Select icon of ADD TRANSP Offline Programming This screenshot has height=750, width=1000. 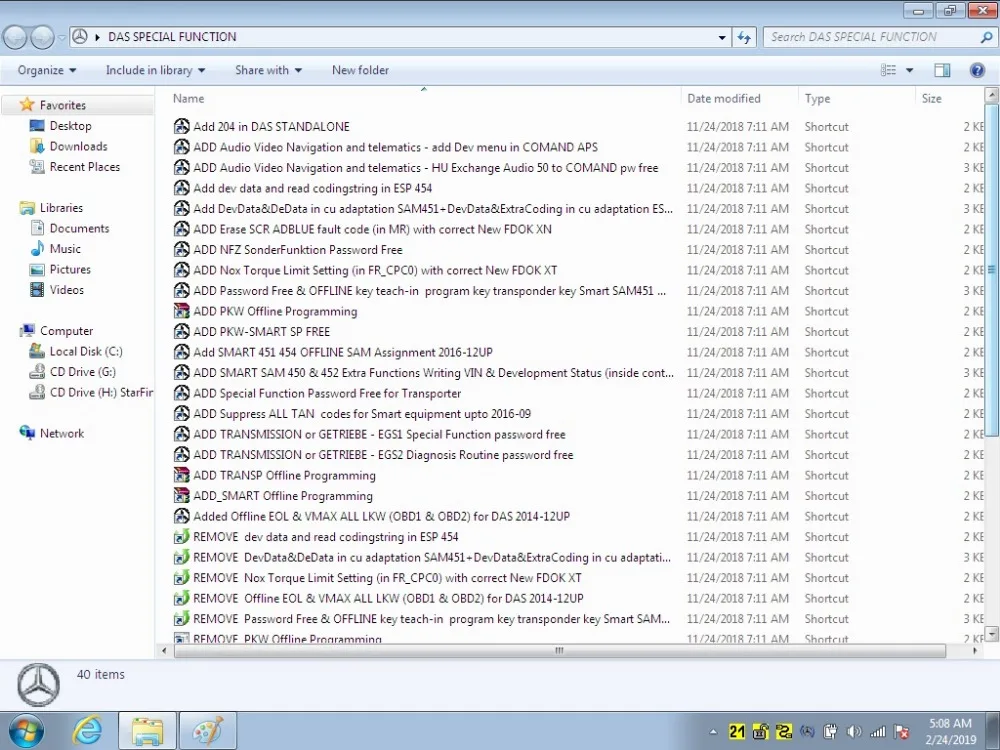click(x=182, y=475)
